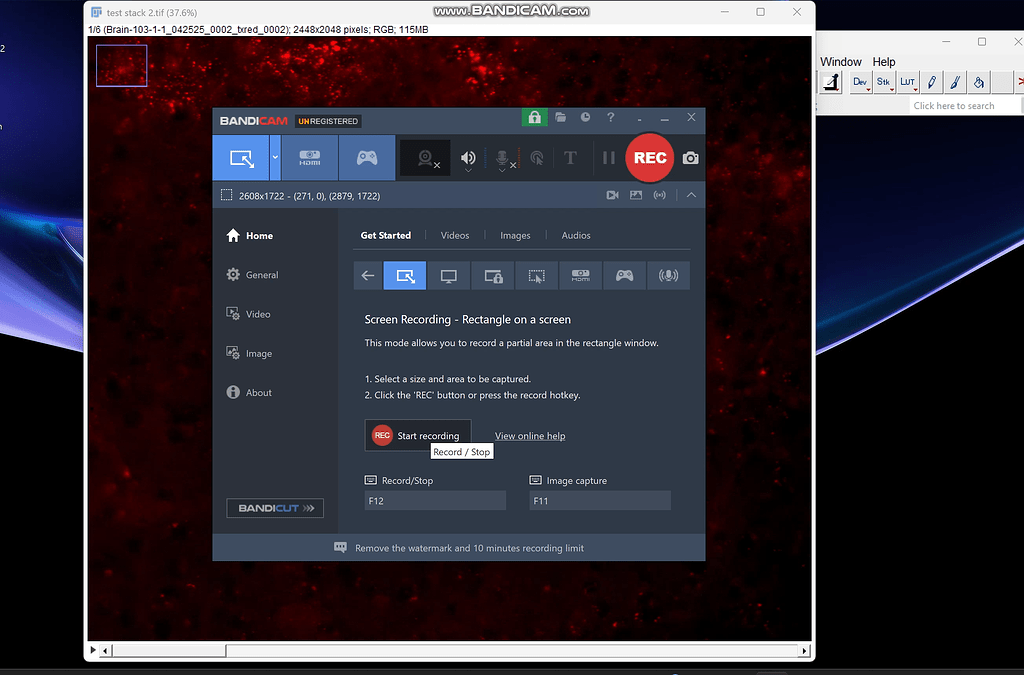This screenshot has width=1024, height=675.
Task: Mute the speaker audio
Action: pos(467,157)
